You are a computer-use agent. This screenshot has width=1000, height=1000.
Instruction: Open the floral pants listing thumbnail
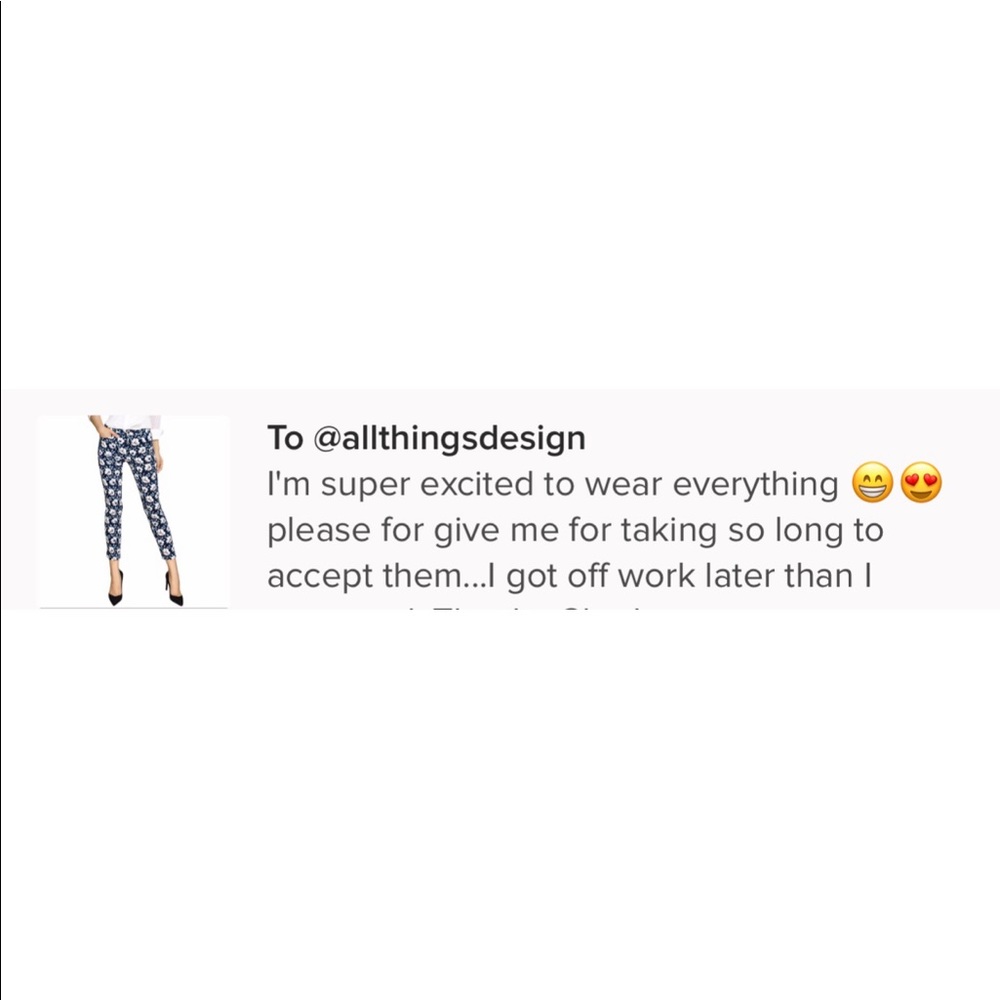tap(134, 511)
